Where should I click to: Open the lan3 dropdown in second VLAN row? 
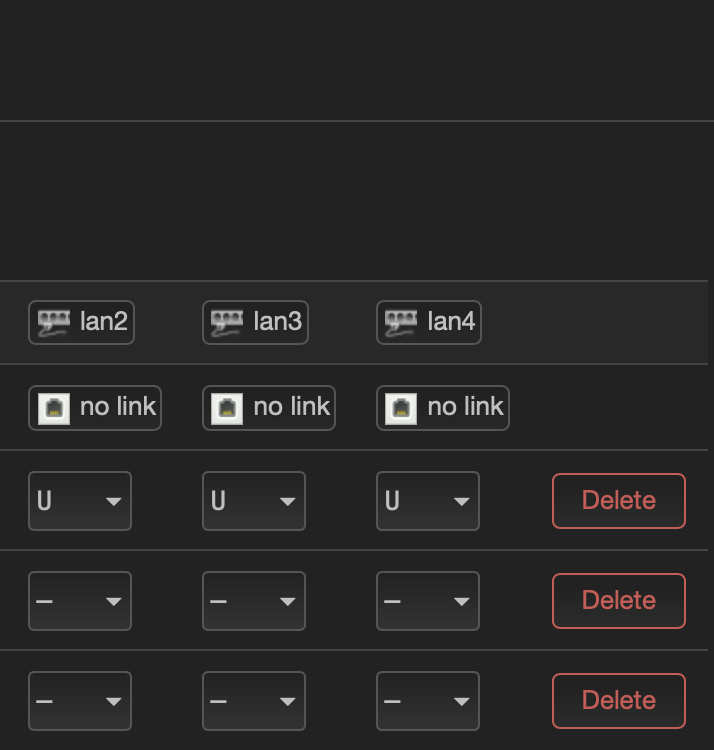[x=254, y=601]
